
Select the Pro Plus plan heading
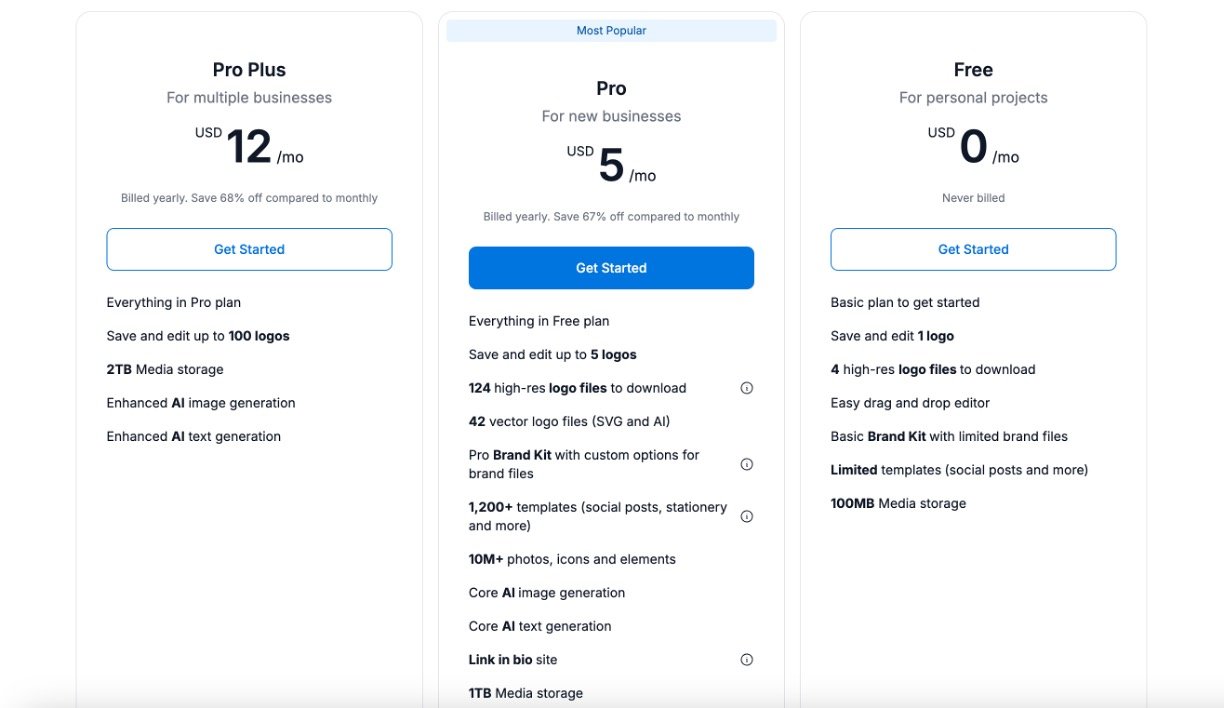249,70
